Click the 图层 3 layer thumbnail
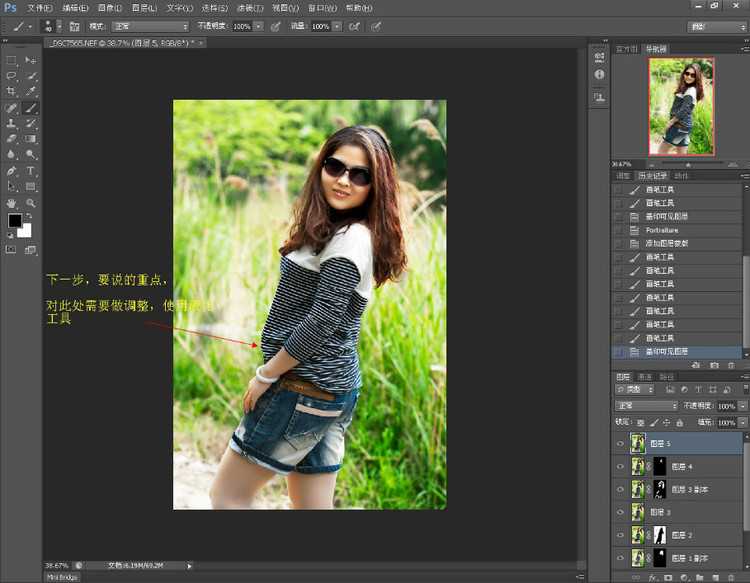 click(x=637, y=512)
